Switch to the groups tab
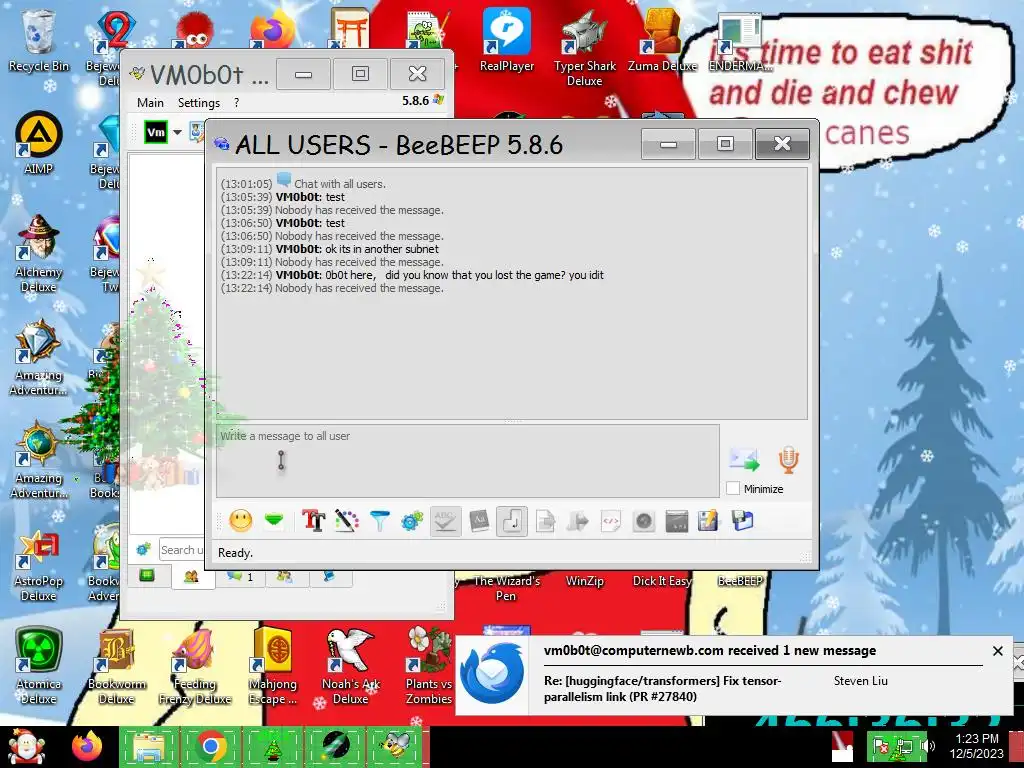The image size is (1024, 768). [x=284, y=577]
